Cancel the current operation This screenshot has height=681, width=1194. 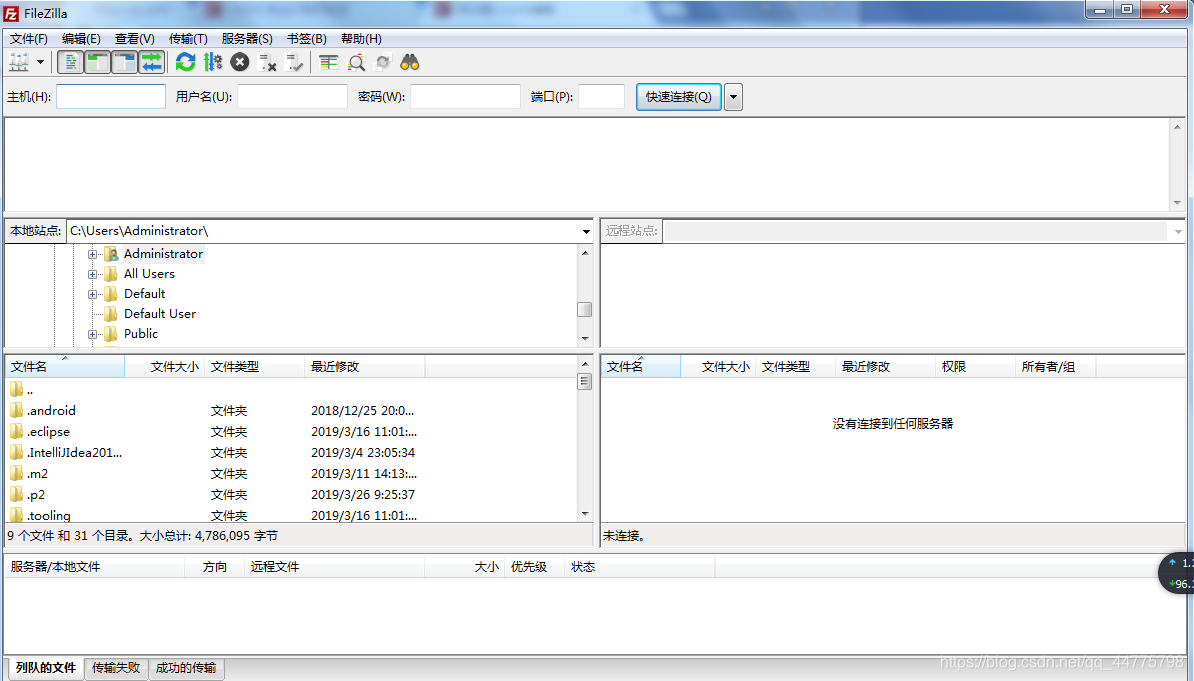click(x=240, y=62)
